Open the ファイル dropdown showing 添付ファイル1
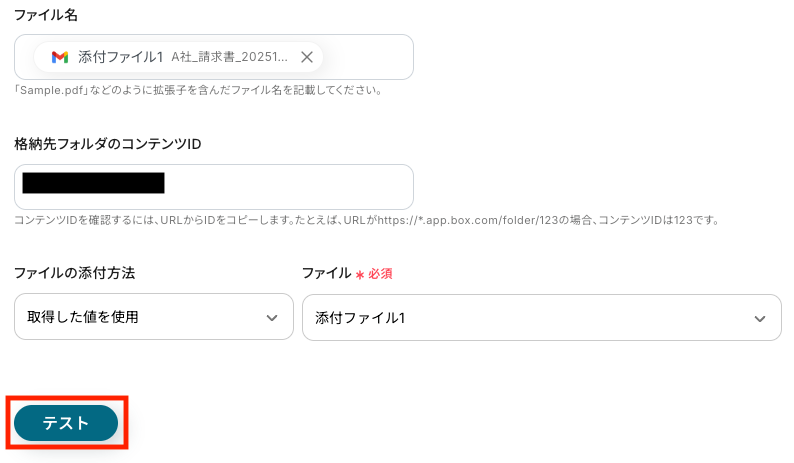 coord(520,317)
